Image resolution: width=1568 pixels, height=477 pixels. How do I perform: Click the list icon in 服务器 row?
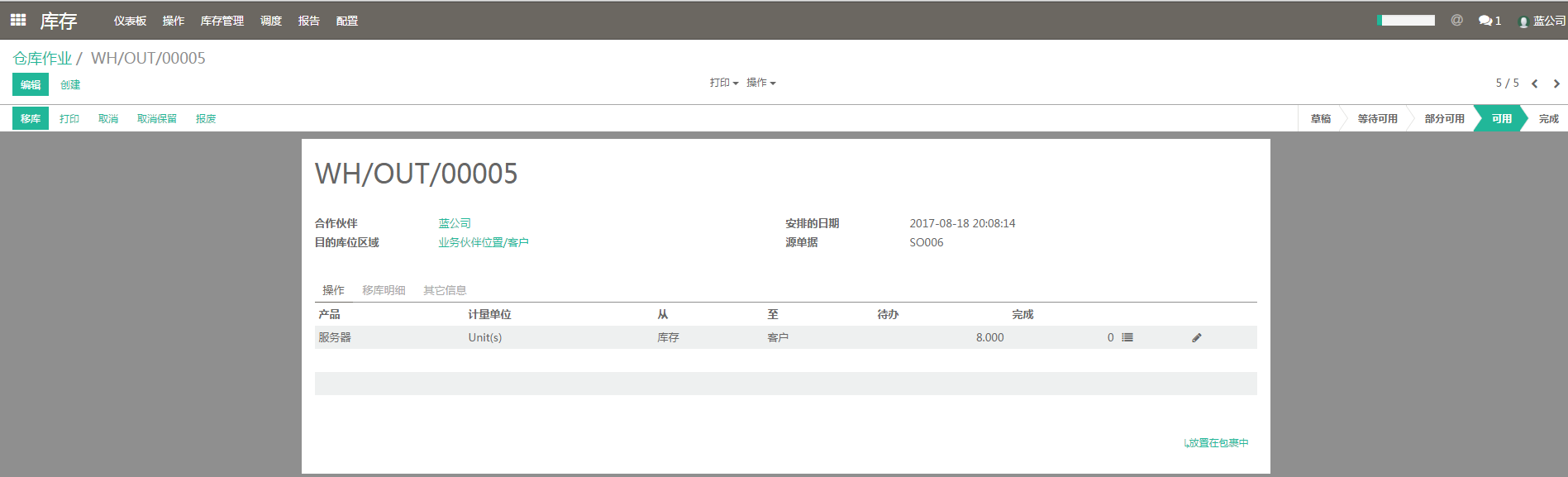click(x=1127, y=337)
